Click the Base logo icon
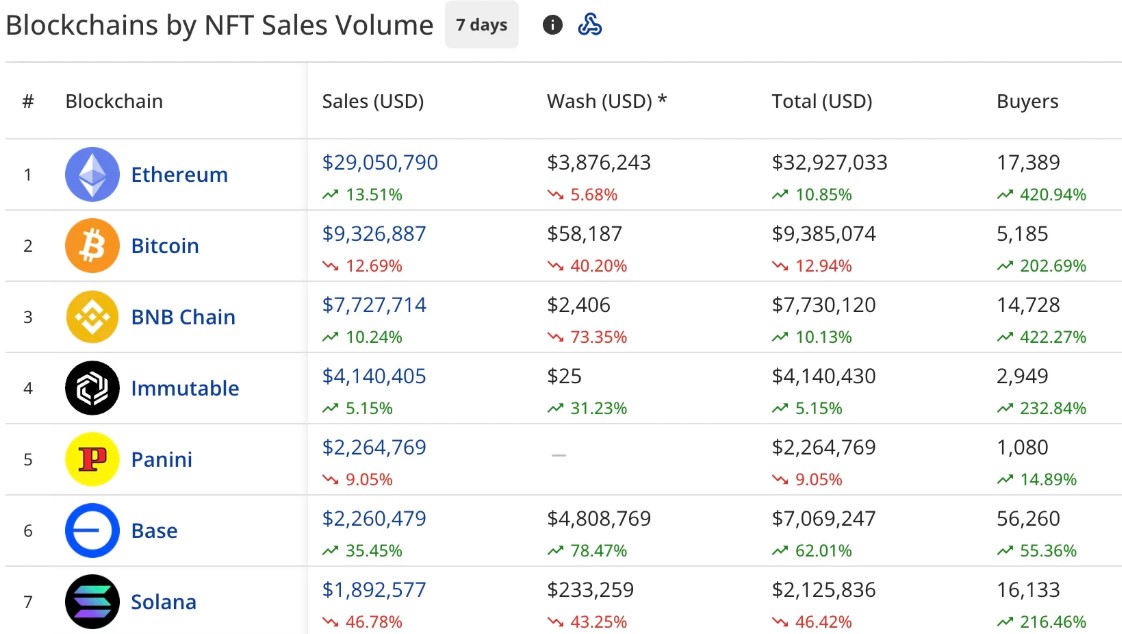This screenshot has width=1122, height=634. [x=92, y=530]
